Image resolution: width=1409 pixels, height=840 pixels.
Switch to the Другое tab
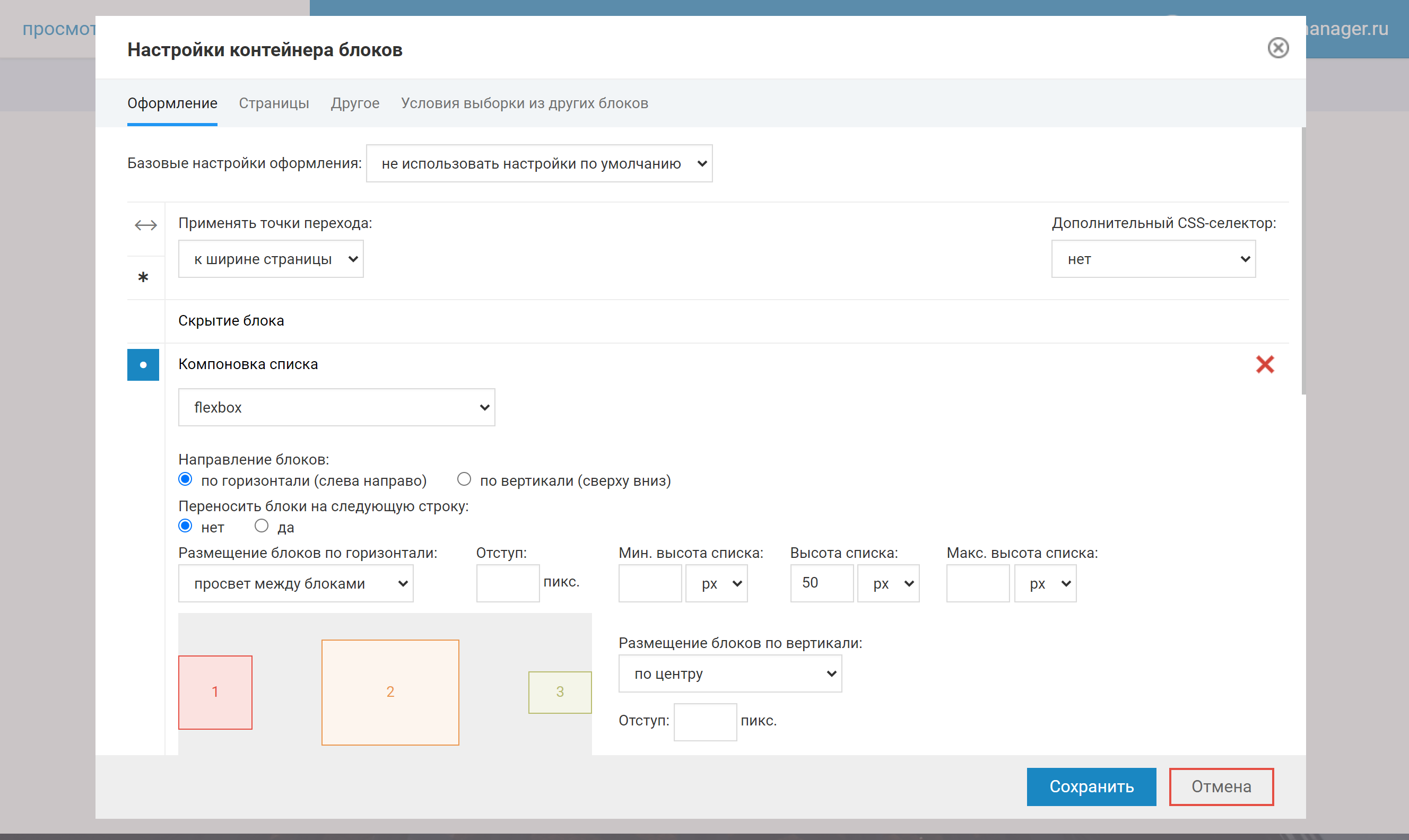355,103
